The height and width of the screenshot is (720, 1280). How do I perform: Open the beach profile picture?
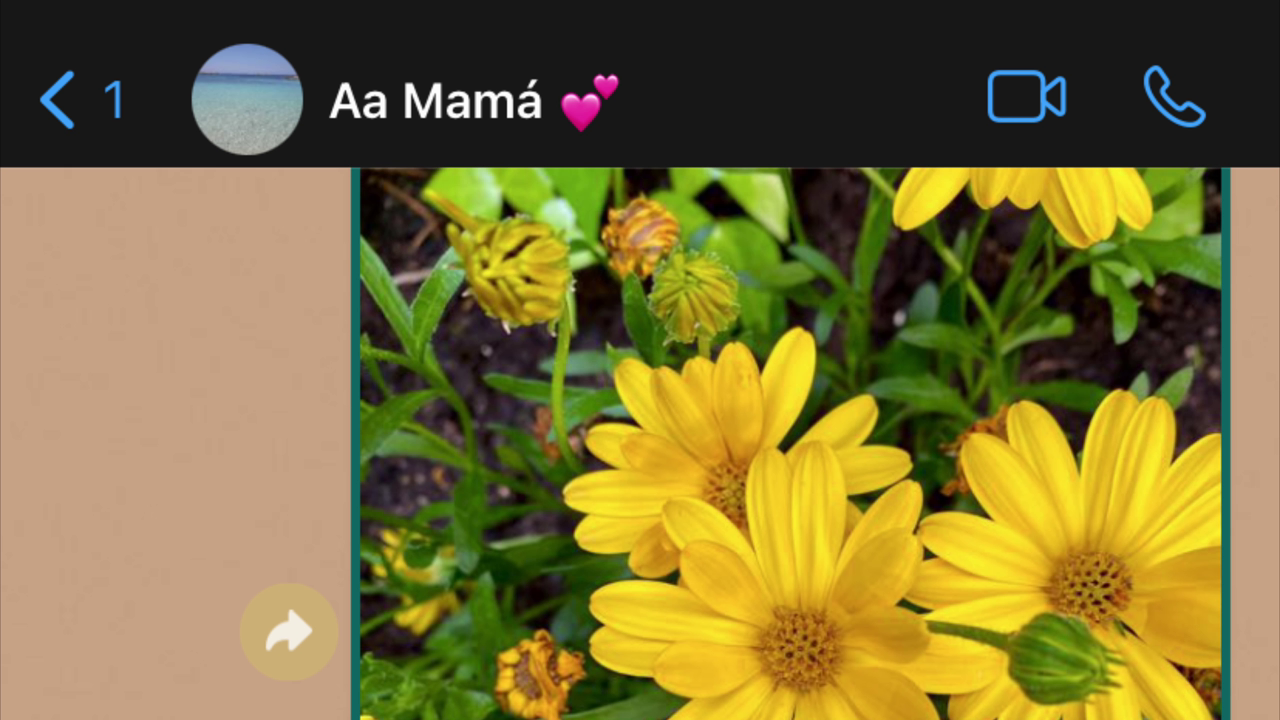coord(247,99)
